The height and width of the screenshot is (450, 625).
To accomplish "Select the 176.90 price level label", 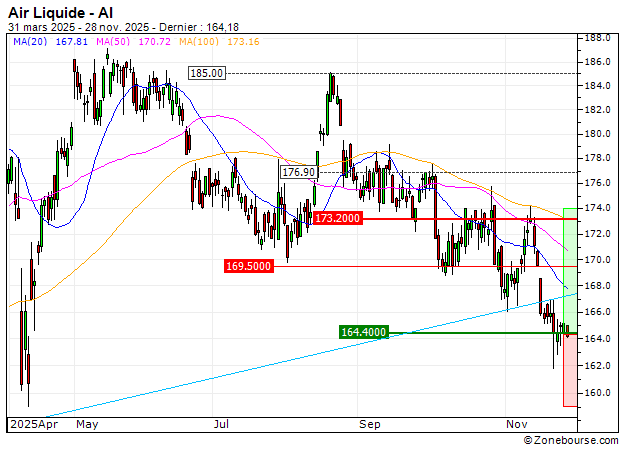I will coord(298,172).
